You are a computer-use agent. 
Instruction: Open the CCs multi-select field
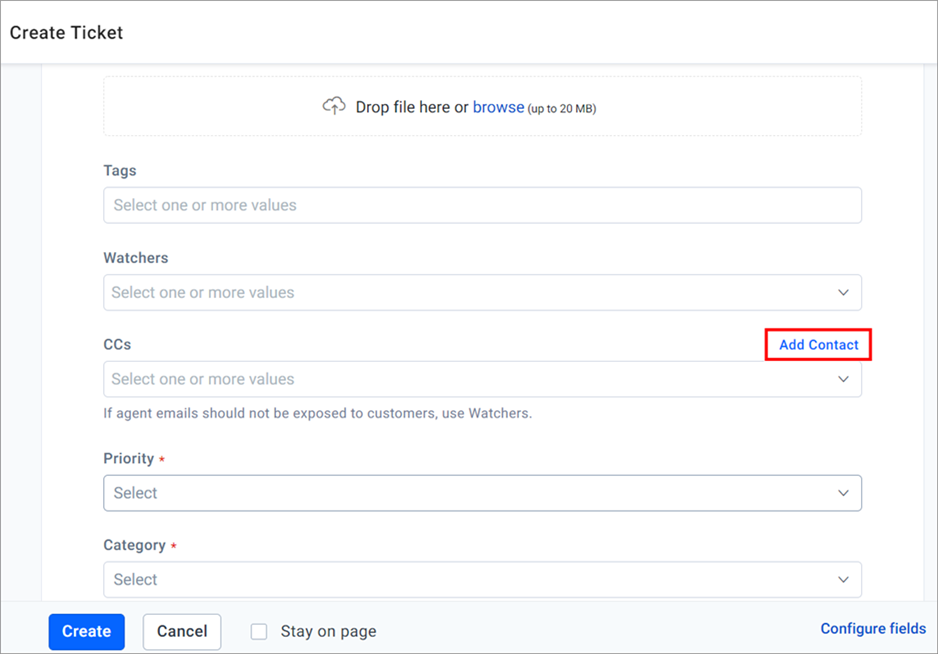click(x=482, y=379)
